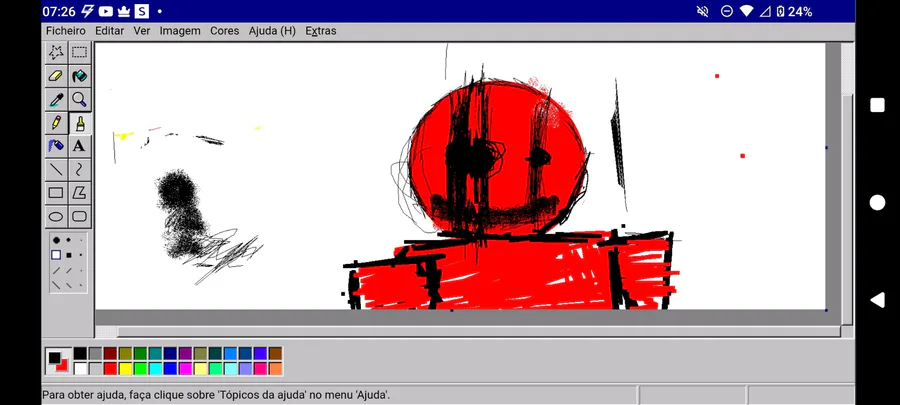Pick the dark gray color swatch
This screenshot has height=405, width=900.
[95, 353]
